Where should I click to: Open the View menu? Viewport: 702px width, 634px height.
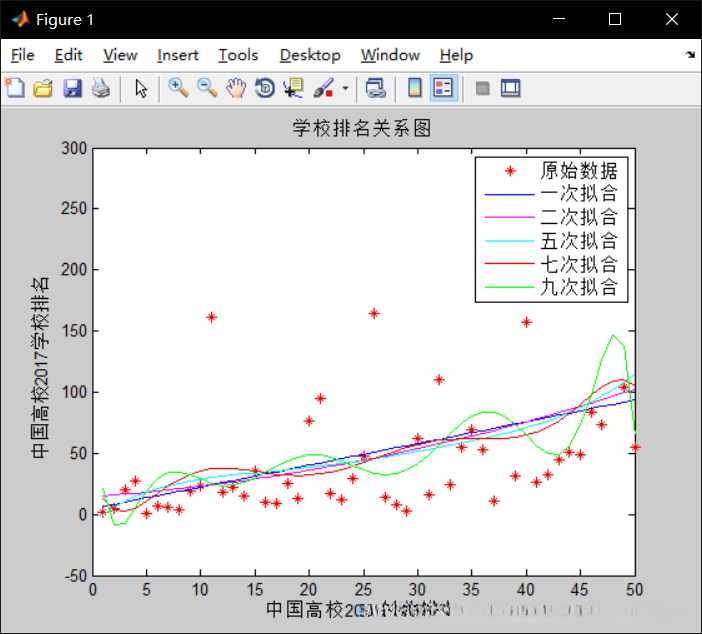(120, 55)
